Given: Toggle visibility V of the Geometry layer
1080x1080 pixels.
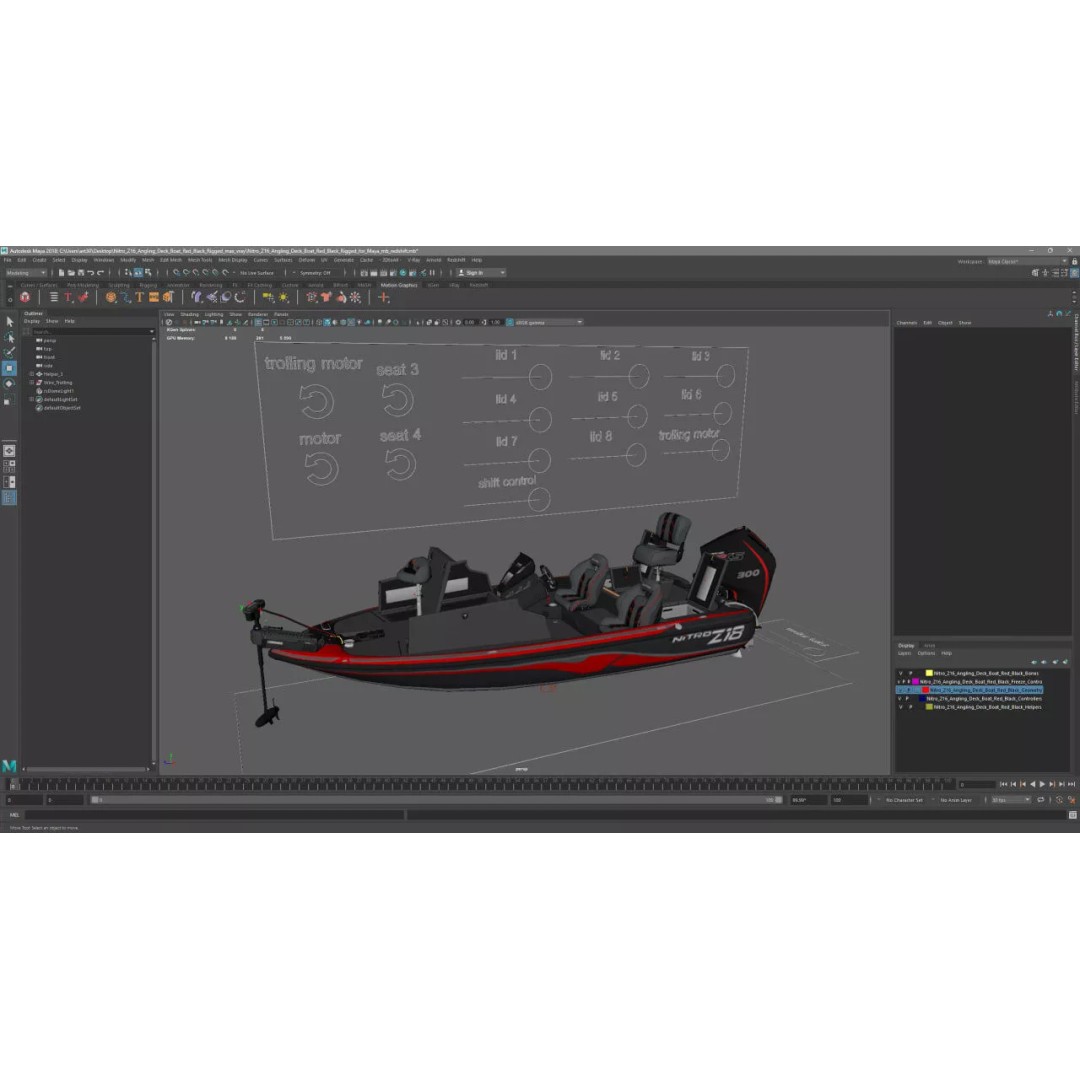Looking at the screenshot, I should 900,689.
